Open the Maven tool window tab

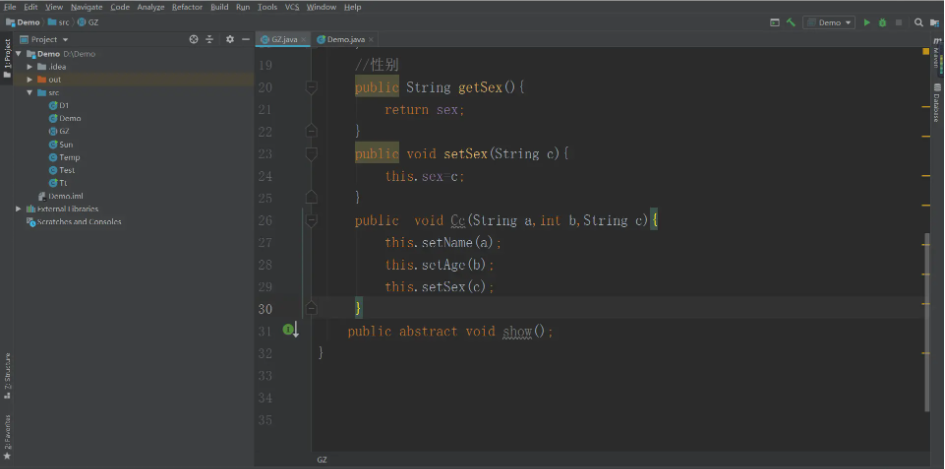coord(937,54)
